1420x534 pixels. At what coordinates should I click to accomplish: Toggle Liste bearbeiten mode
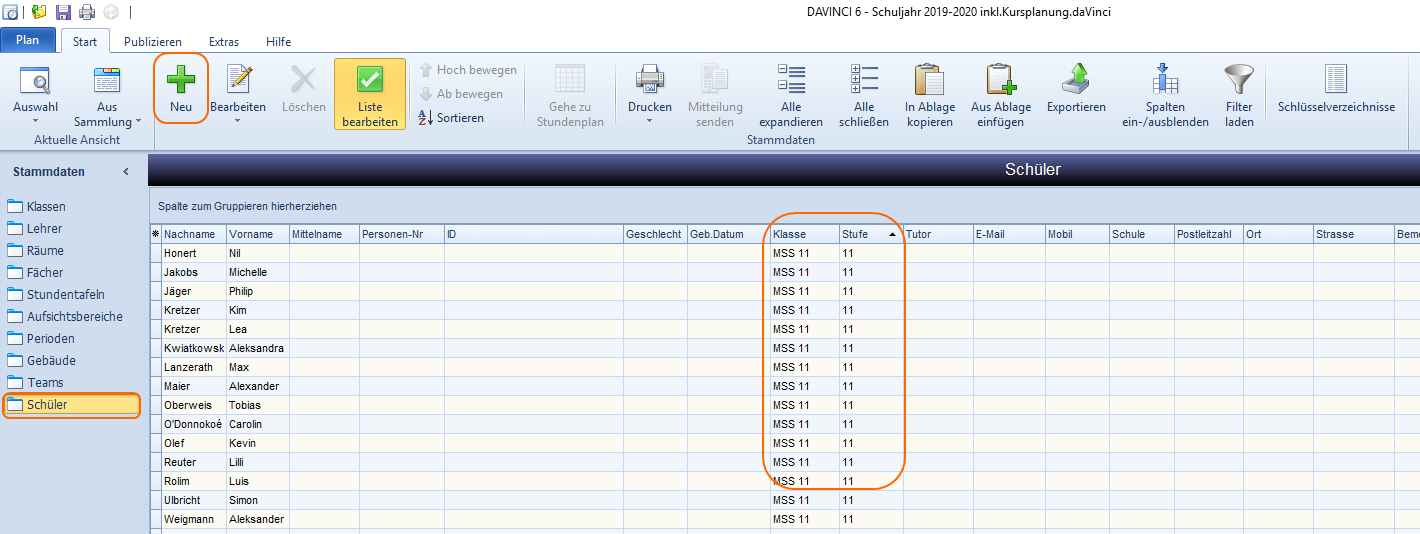pyautogui.click(x=370, y=94)
